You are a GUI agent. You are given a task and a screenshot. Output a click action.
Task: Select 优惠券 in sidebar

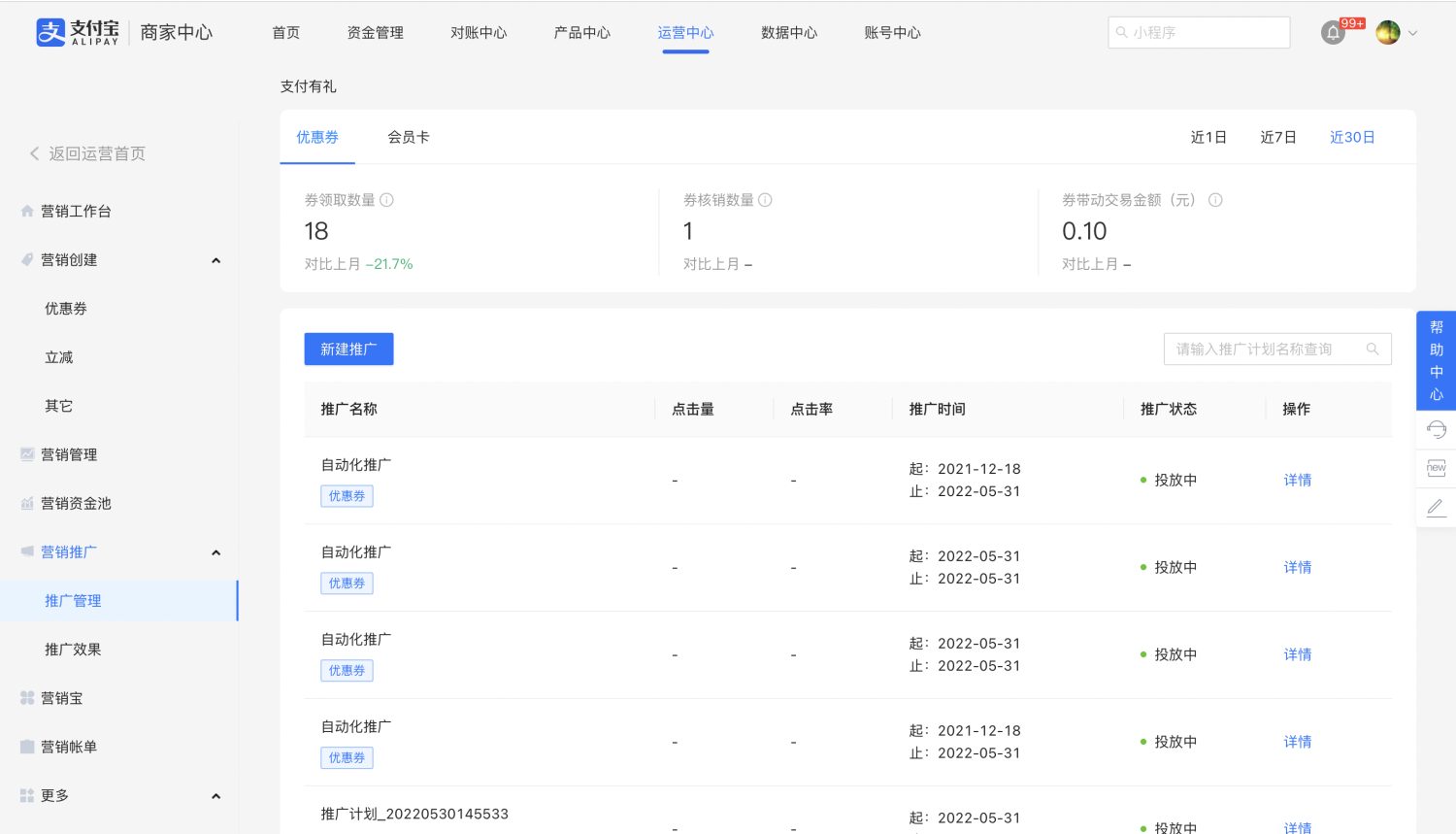click(x=66, y=309)
